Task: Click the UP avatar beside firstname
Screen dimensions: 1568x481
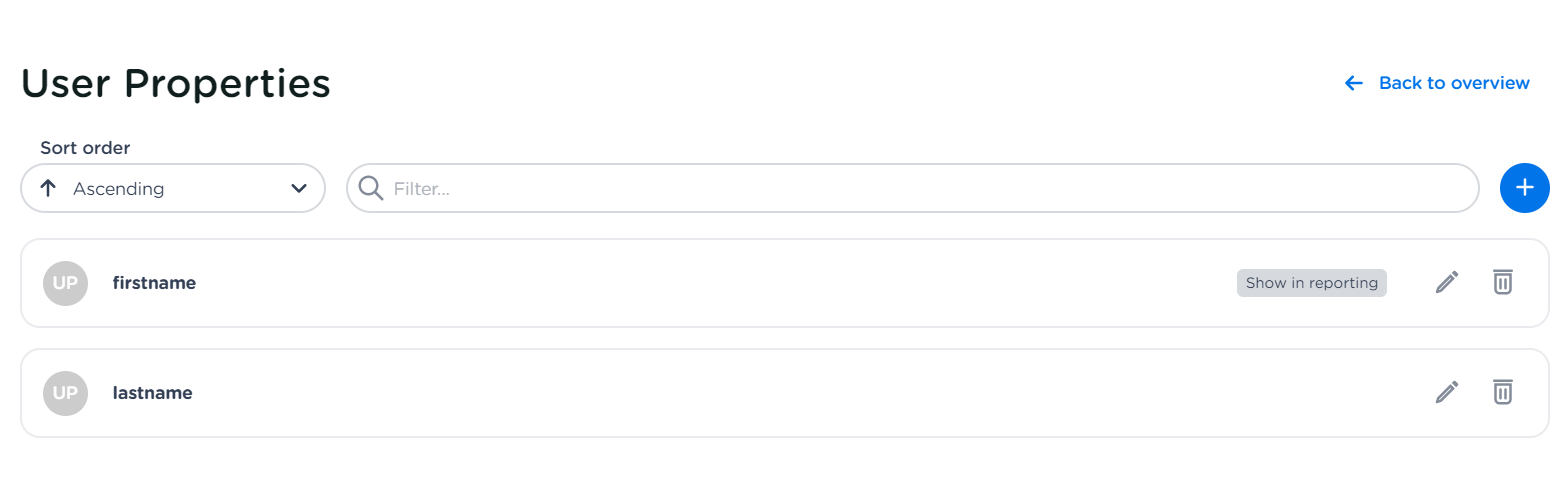Action: pyautogui.click(x=65, y=283)
